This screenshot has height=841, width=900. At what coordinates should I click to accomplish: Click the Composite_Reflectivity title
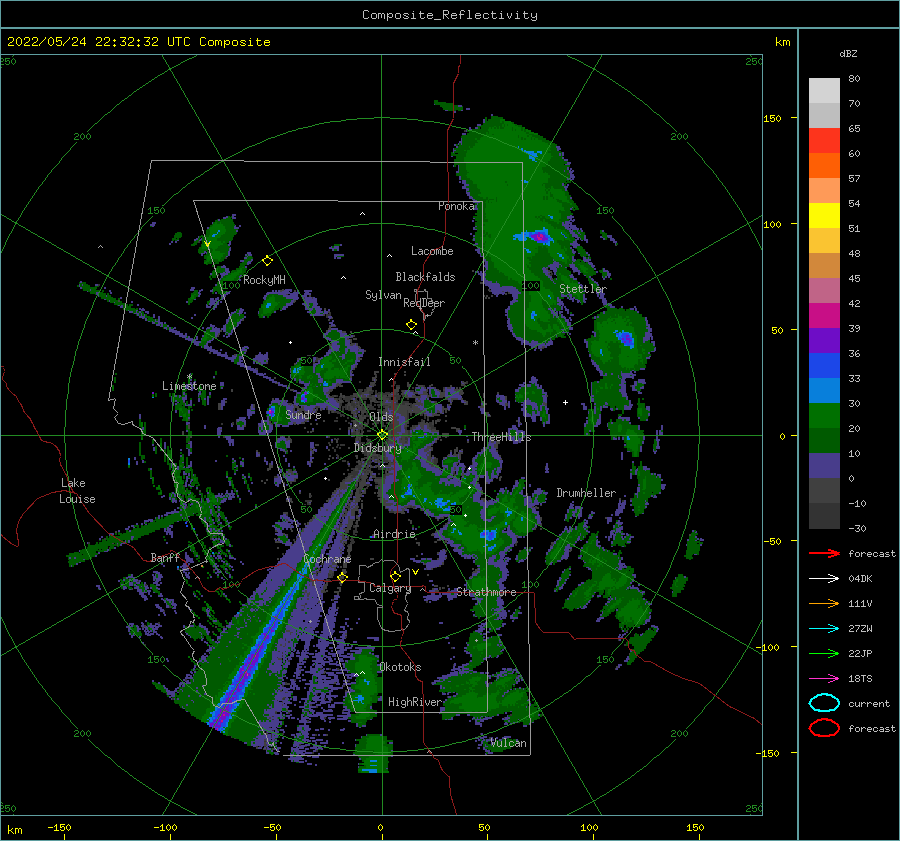(450, 15)
